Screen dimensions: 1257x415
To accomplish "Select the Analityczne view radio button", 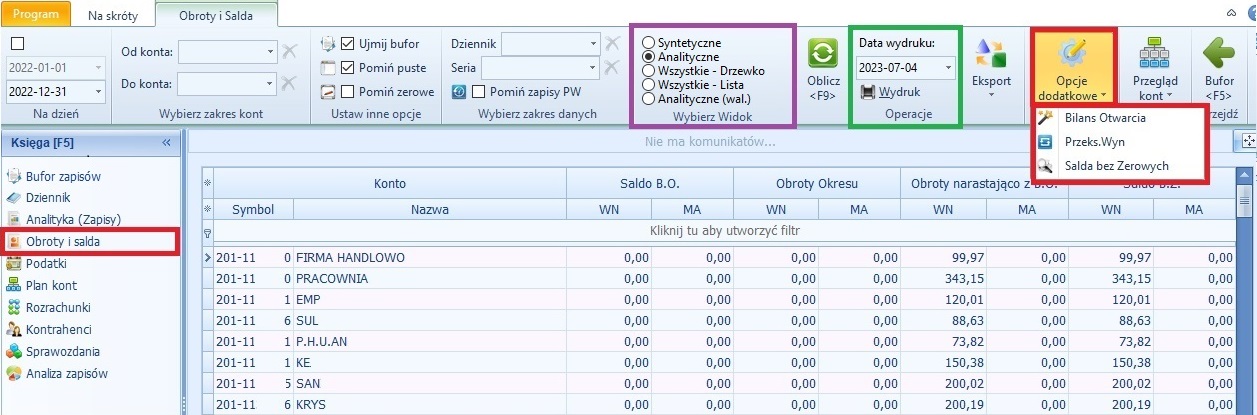I will [x=650, y=57].
